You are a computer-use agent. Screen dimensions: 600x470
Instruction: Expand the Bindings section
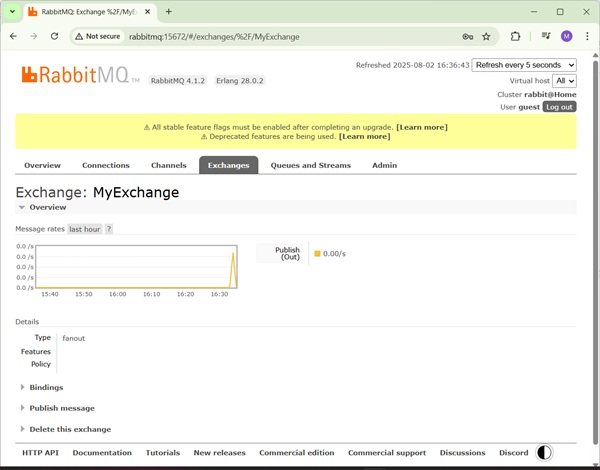tap(46, 387)
